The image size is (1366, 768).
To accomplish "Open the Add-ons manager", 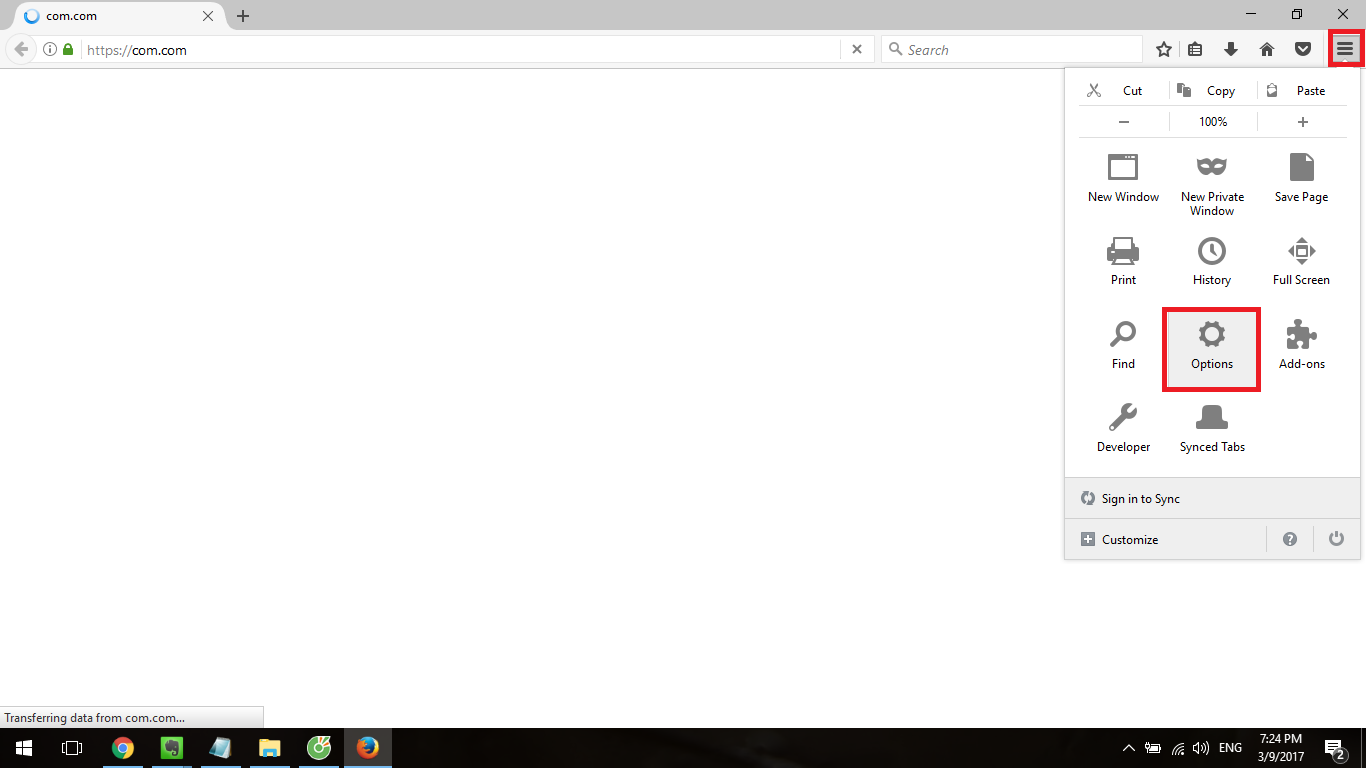I will (x=1301, y=346).
